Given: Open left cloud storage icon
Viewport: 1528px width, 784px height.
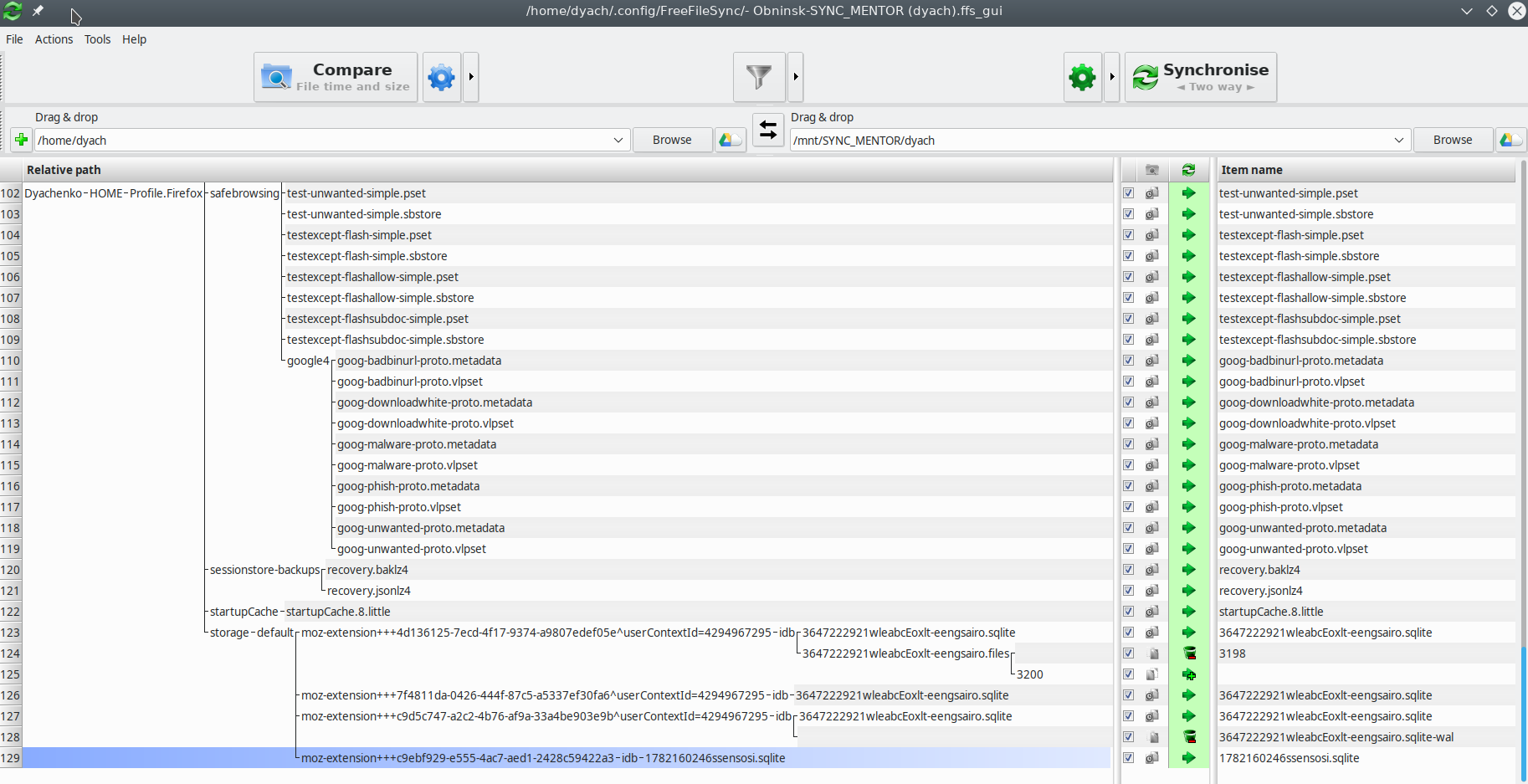Looking at the screenshot, I should pos(731,140).
